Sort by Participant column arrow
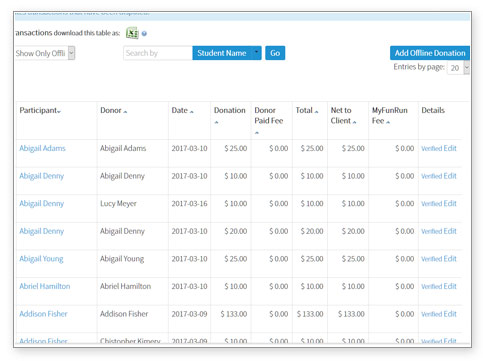The height and width of the screenshot is (361, 483). click(59, 112)
